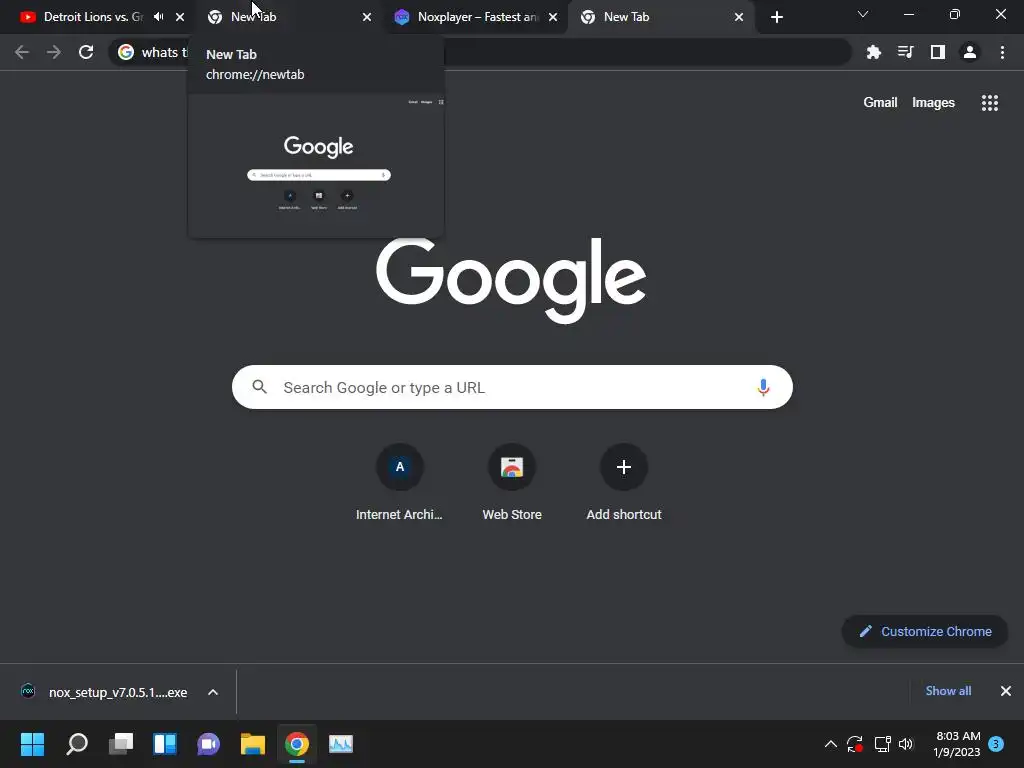
Task: Open a new tab with the plus button
Action: pos(776,17)
